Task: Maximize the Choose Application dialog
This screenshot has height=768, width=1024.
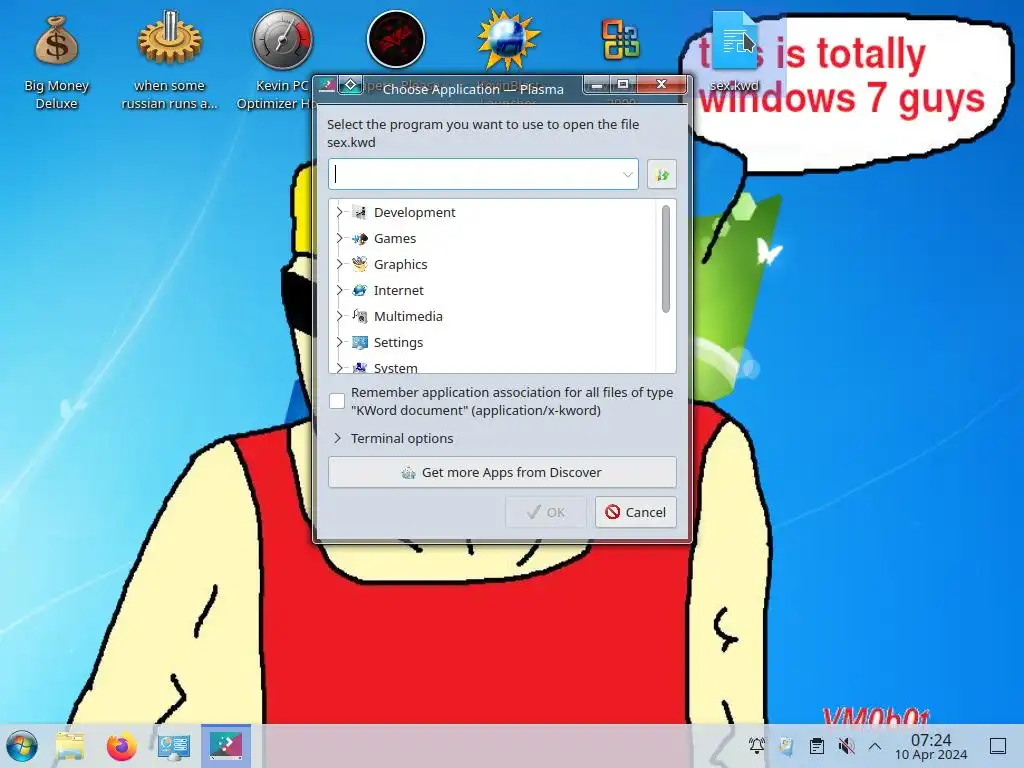Action: coord(623,85)
